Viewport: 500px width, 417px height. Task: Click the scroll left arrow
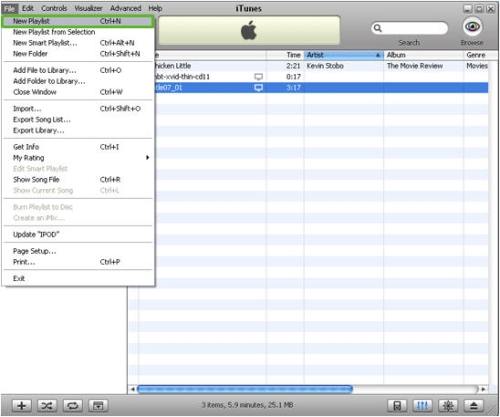pyautogui.click(x=133, y=389)
